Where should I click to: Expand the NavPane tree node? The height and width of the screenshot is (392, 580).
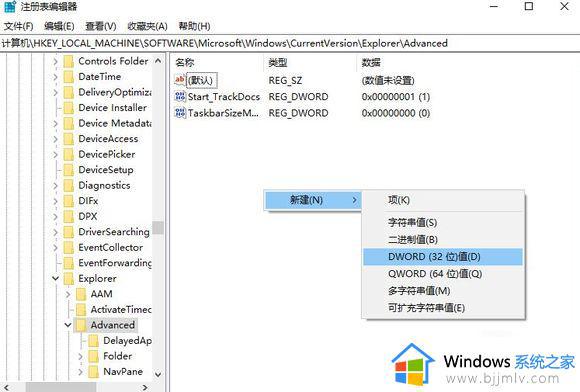(x=80, y=372)
